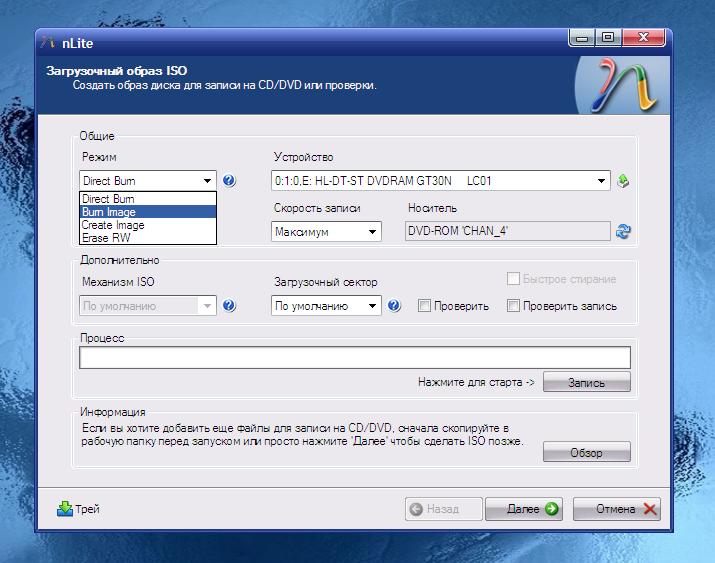Refresh the media with the blue arrows icon
Image resolution: width=715 pixels, height=563 pixels.
(x=623, y=232)
